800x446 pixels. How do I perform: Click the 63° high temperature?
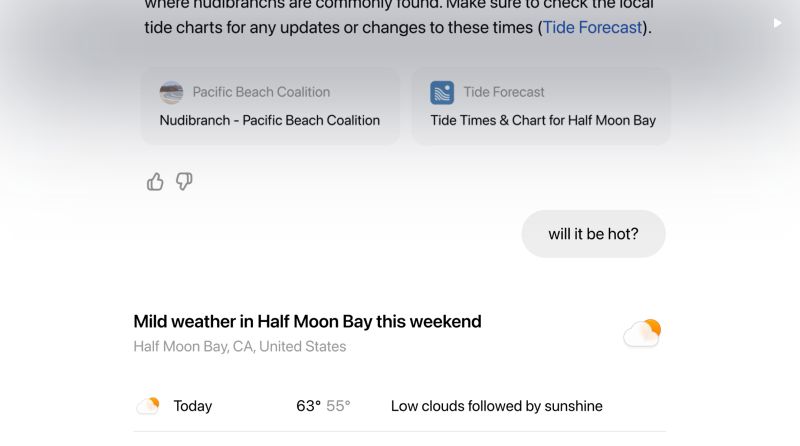(x=308, y=406)
